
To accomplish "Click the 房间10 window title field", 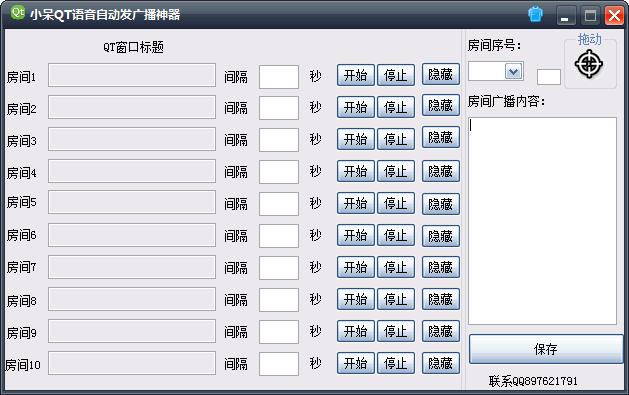I will [x=132, y=363].
